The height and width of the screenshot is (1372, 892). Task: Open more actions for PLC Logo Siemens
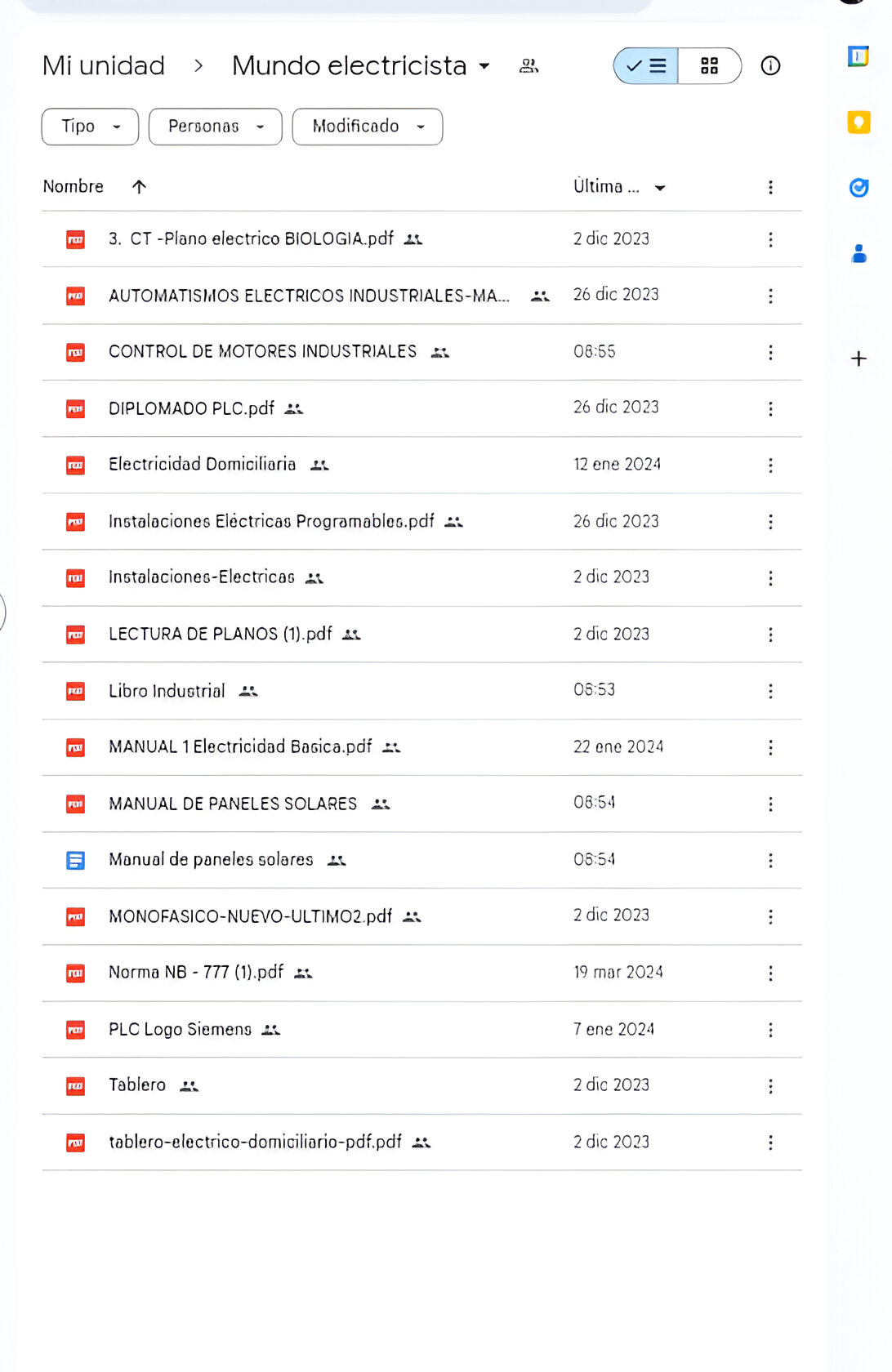(x=770, y=1030)
